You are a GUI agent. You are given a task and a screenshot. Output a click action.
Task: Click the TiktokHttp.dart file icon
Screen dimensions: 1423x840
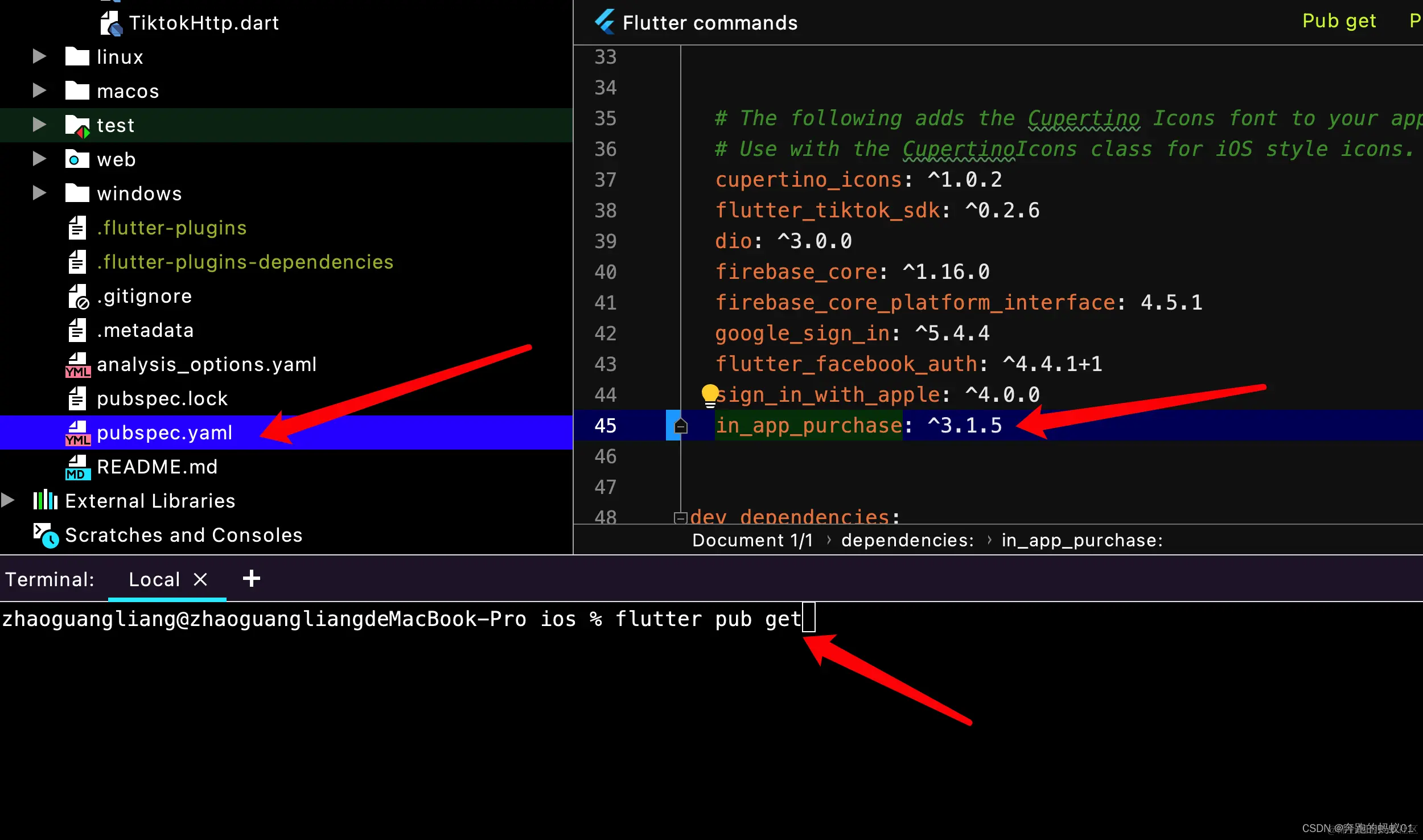tap(111, 23)
